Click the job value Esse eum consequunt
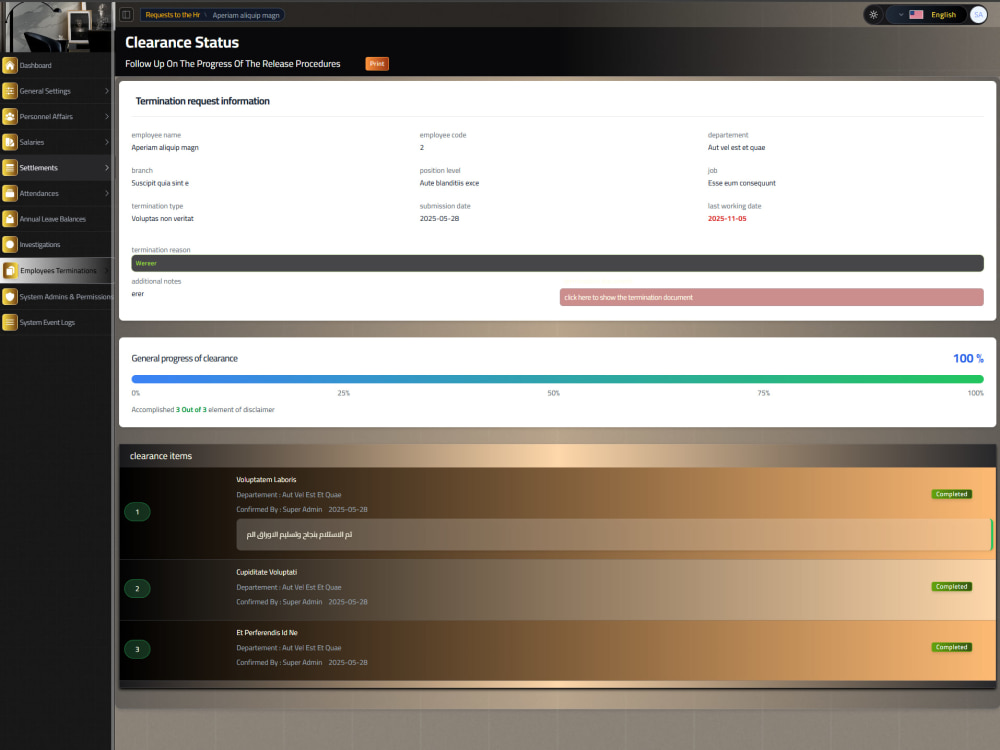The image size is (1000, 750). pyautogui.click(x=741, y=183)
